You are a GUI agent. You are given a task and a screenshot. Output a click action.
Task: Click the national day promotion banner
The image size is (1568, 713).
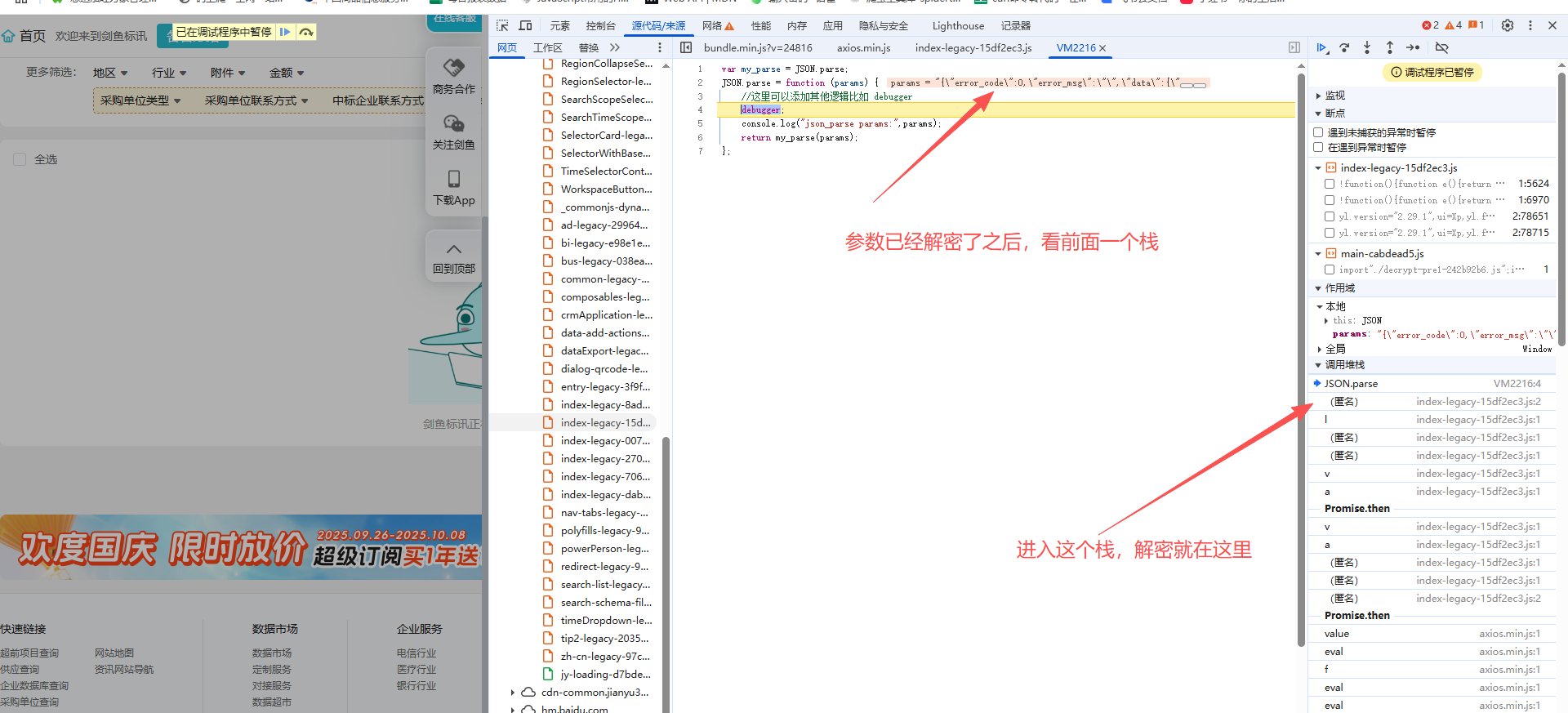click(x=241, y=547)
